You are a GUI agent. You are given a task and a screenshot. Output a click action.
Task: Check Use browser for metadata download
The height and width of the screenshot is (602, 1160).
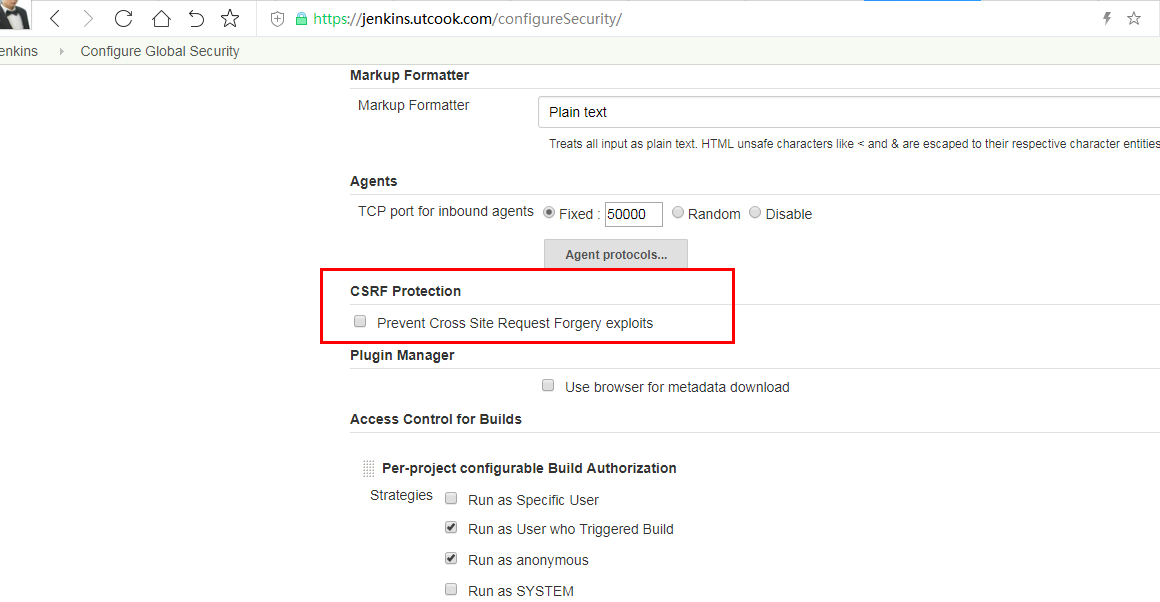pyautogui.click(x=548, y=385)
